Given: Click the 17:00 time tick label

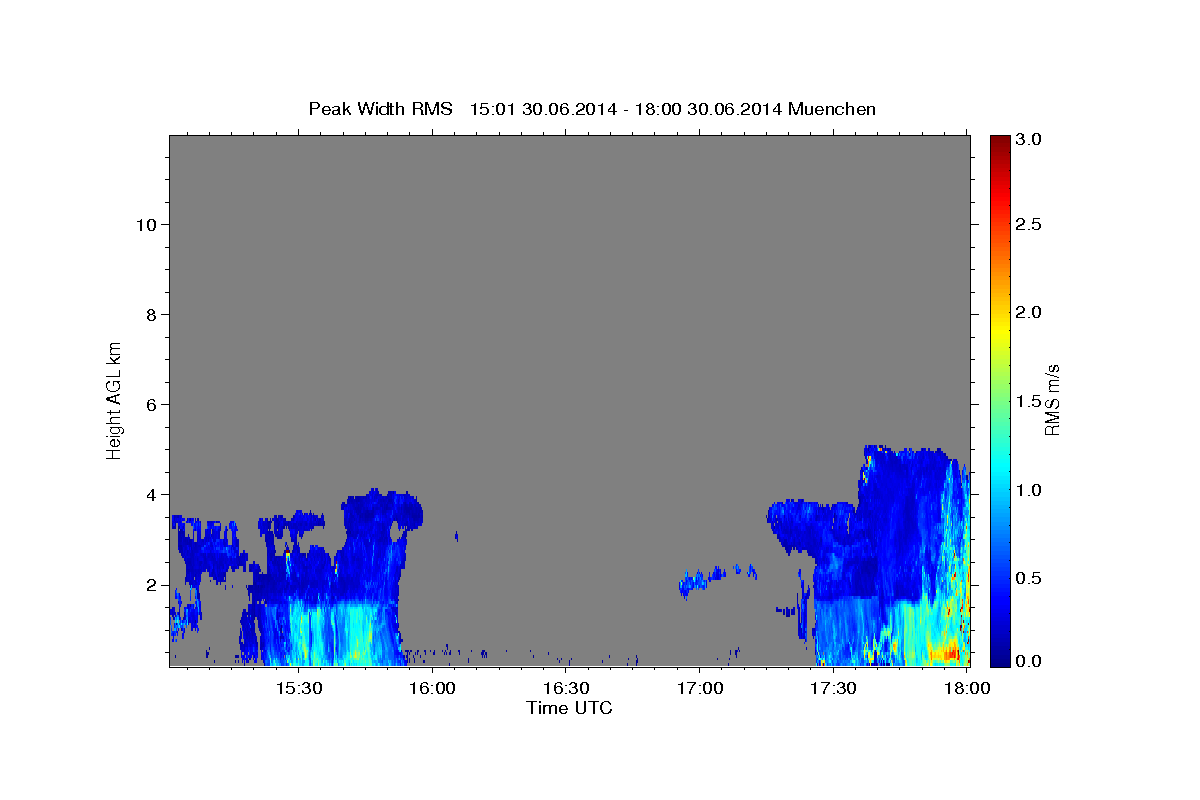Looking at the screenshot, I should tap(700, 688).
